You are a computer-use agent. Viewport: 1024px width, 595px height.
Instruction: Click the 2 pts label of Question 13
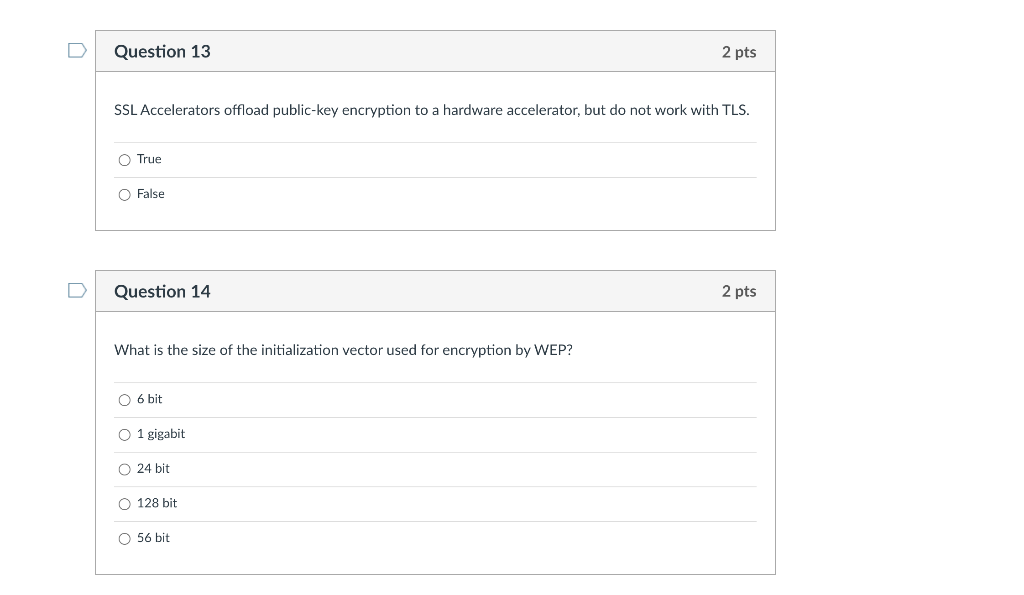click(738, 52)
